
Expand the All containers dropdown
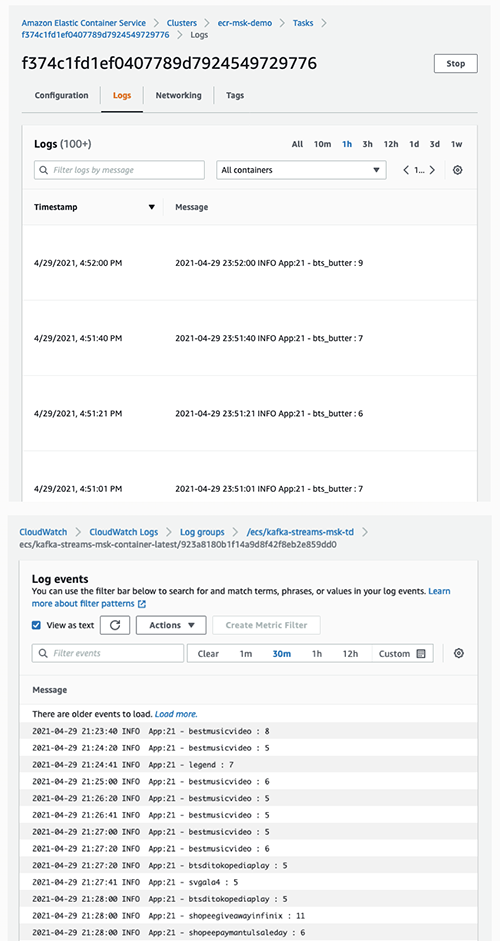tap(301, 170)
